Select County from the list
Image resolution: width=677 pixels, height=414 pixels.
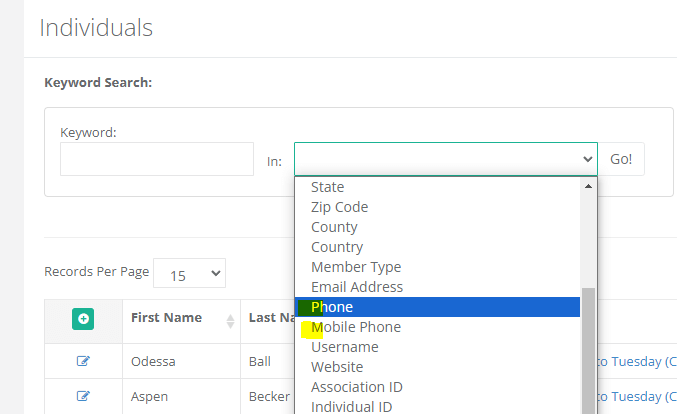[334, 227]
